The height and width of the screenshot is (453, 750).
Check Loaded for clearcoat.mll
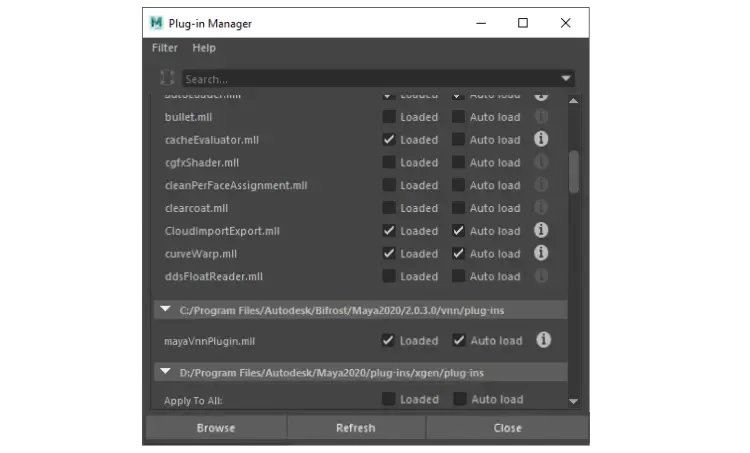pos(389,208)
